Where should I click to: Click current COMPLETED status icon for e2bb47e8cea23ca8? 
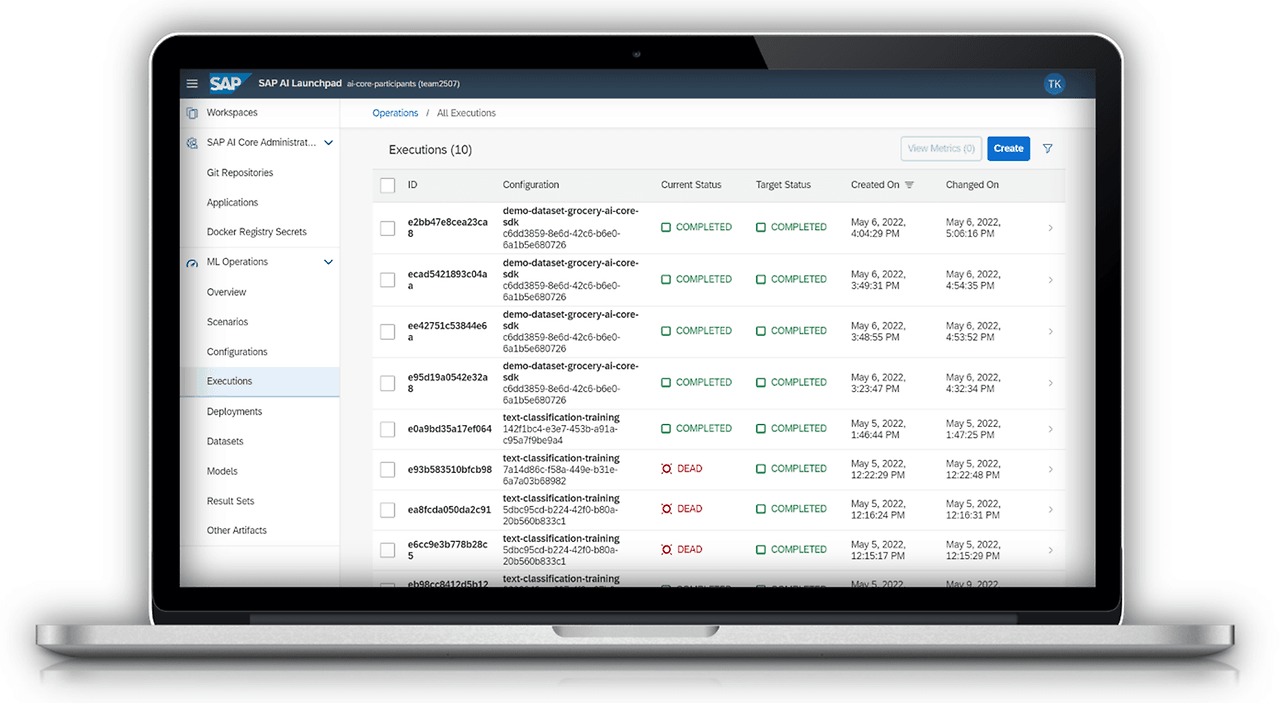click(x=666, y=228)
